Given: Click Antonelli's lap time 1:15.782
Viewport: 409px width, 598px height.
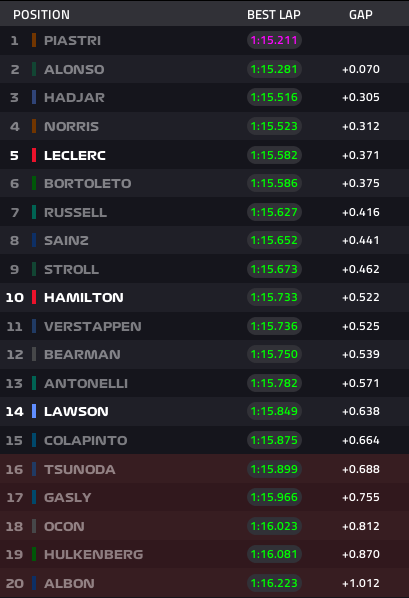Looking at the screenshot, I should [274, 383].
